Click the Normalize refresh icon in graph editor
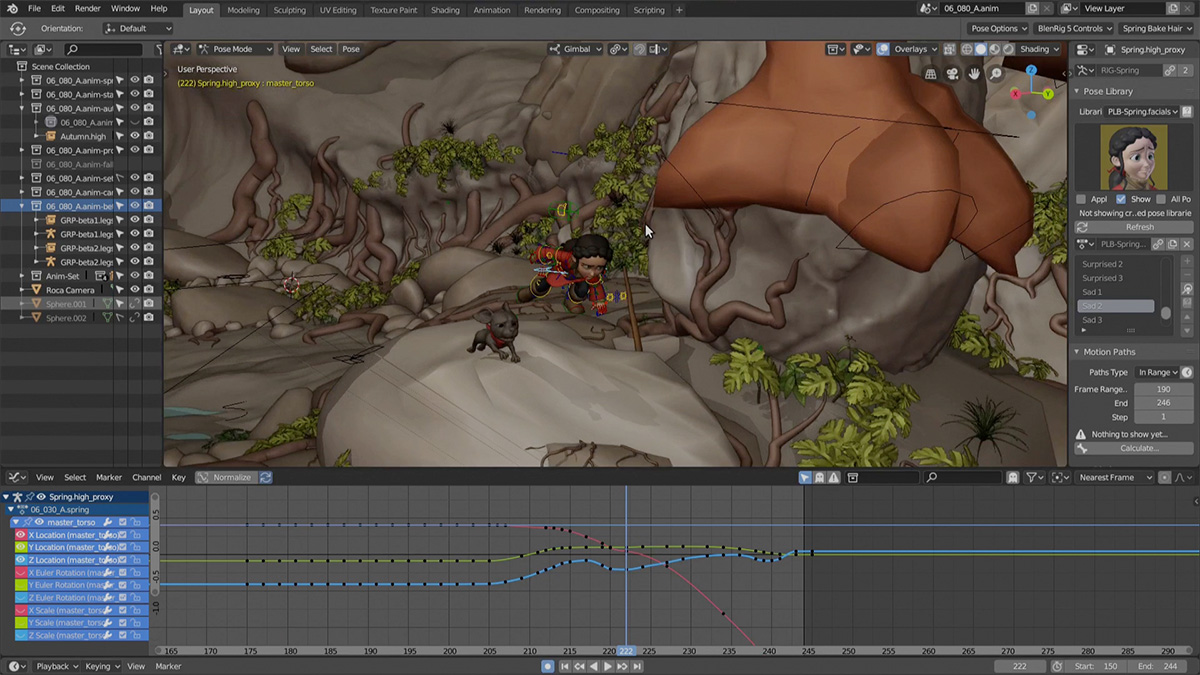1200x675 pixels. click(266, 478)
